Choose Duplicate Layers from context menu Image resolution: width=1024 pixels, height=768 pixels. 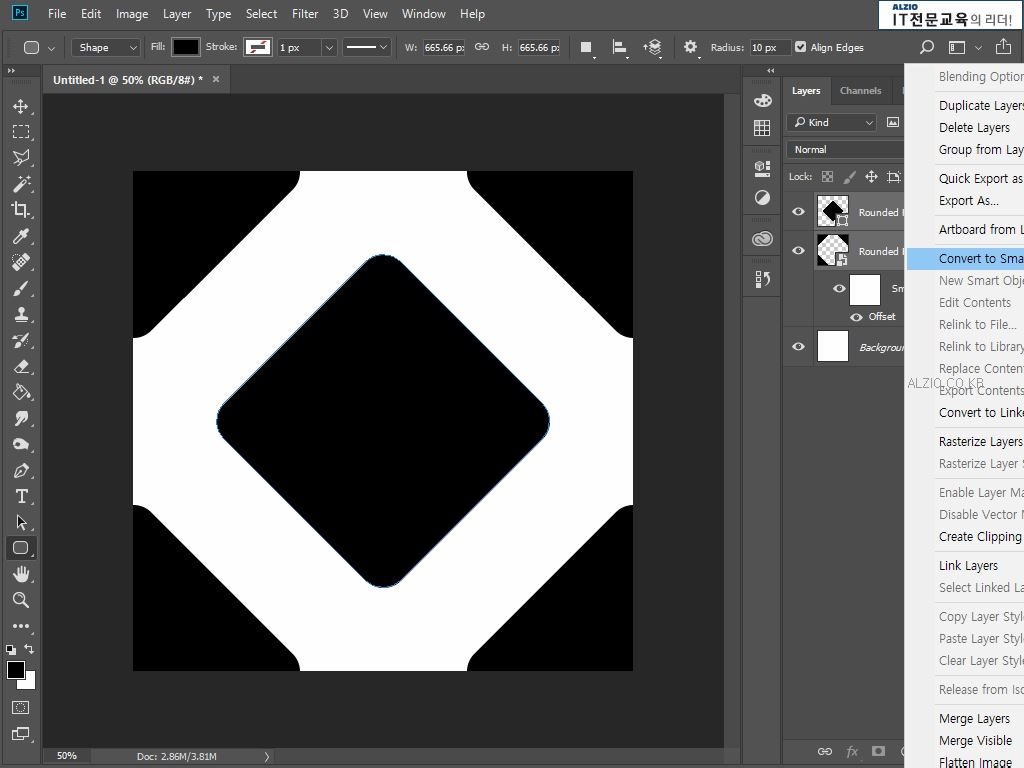click(x=980, y=106)
